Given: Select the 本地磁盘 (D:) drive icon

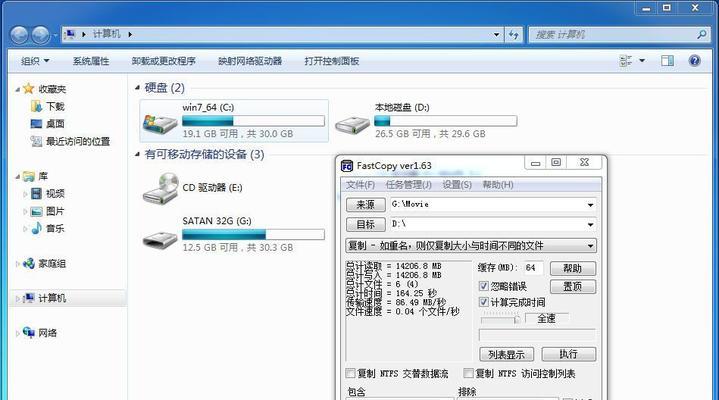Looking at the screenshot, I should coord(352,125).
